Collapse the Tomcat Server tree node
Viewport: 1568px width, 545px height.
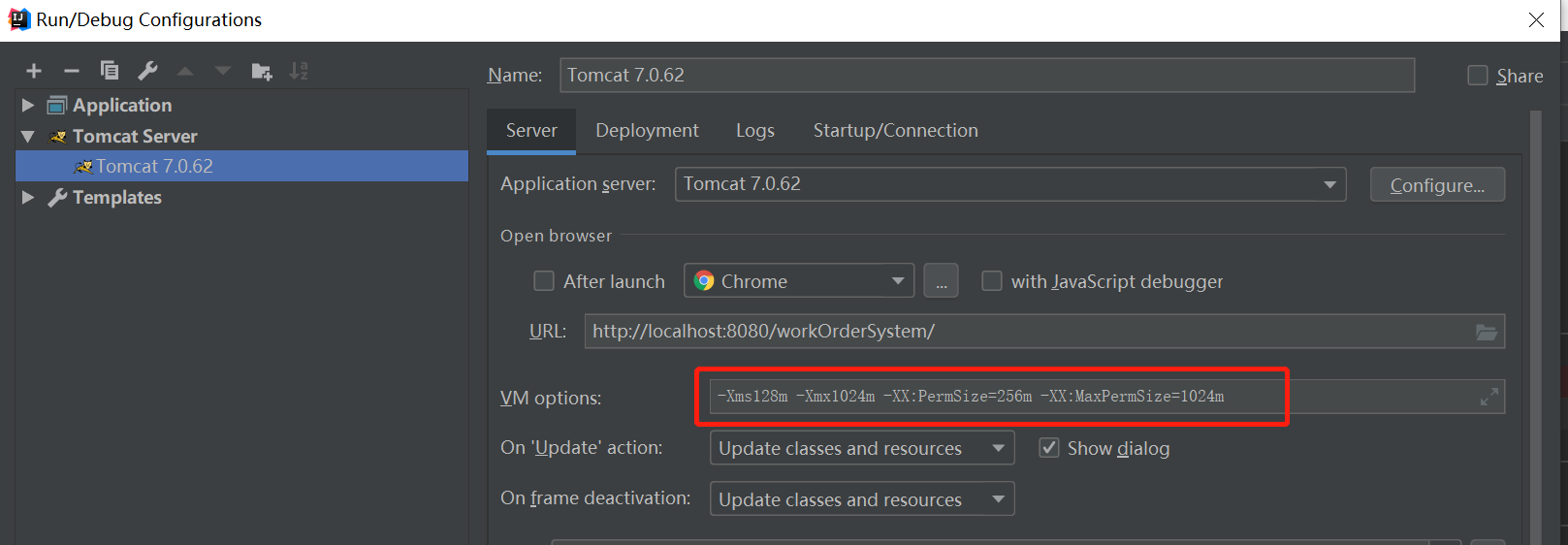[x=28, y=136]
